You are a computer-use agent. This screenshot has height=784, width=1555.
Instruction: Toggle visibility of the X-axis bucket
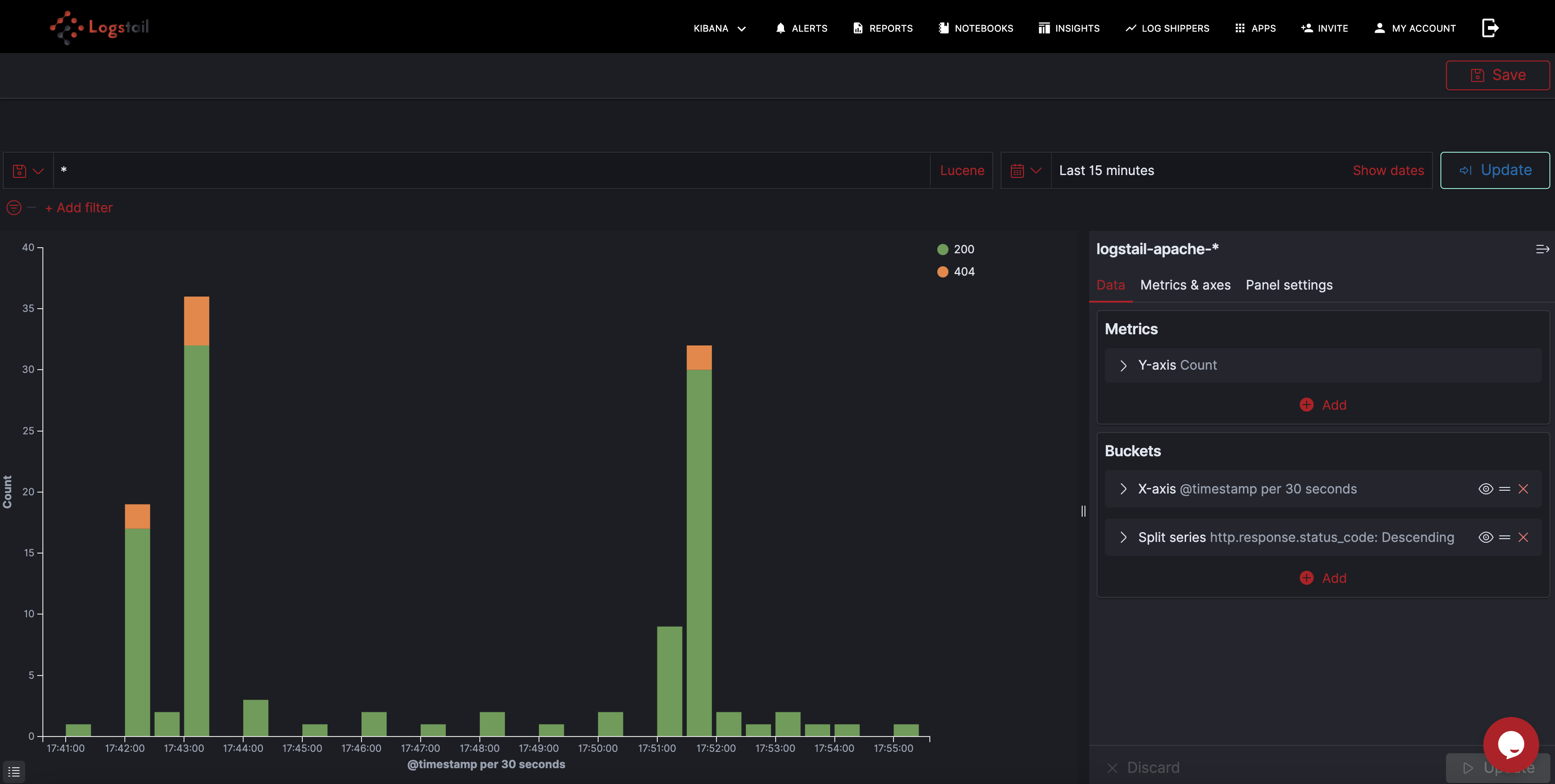pos(1486,489)
